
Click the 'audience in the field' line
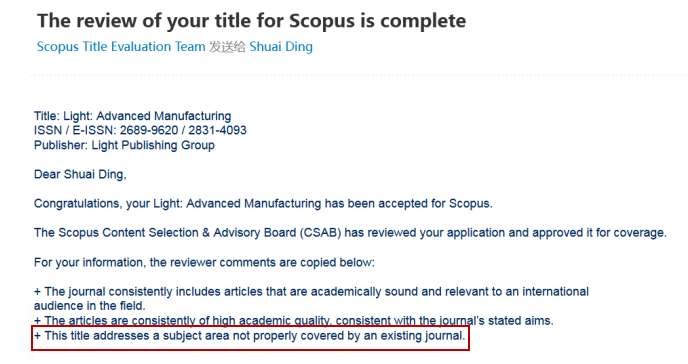click(x=90, y=306)
